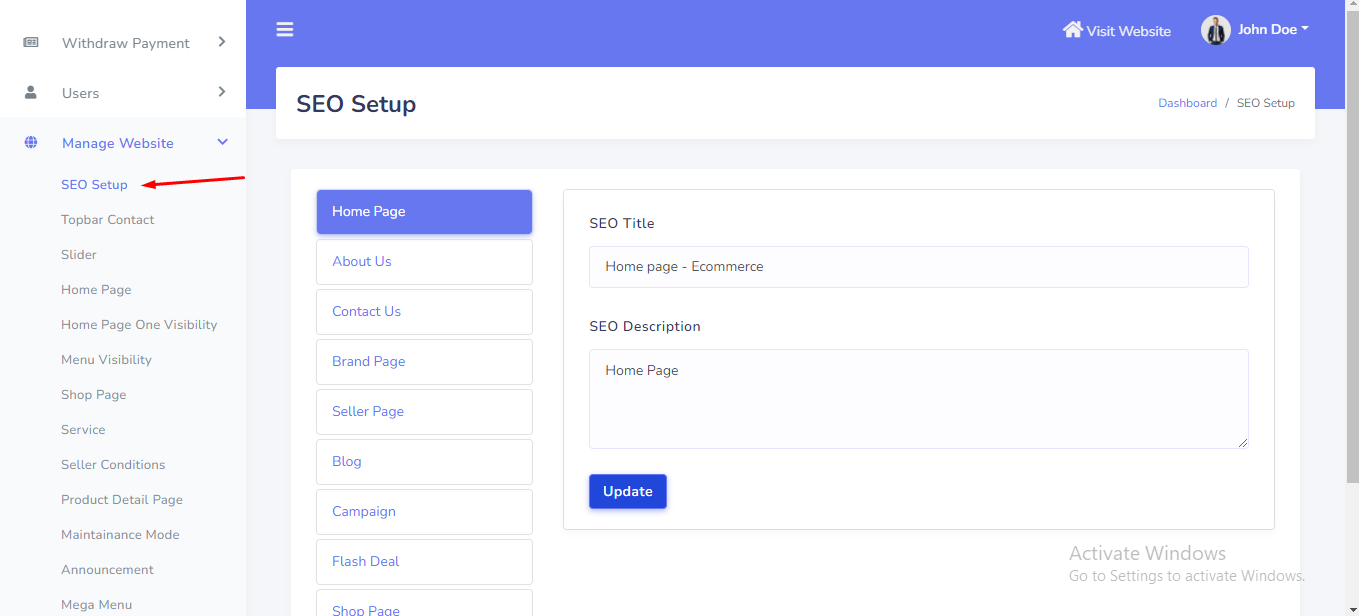This screenshot has width=1359, height=616.
Task: Expand the Withdraw Payment submenu chevron
Action: 222,42
